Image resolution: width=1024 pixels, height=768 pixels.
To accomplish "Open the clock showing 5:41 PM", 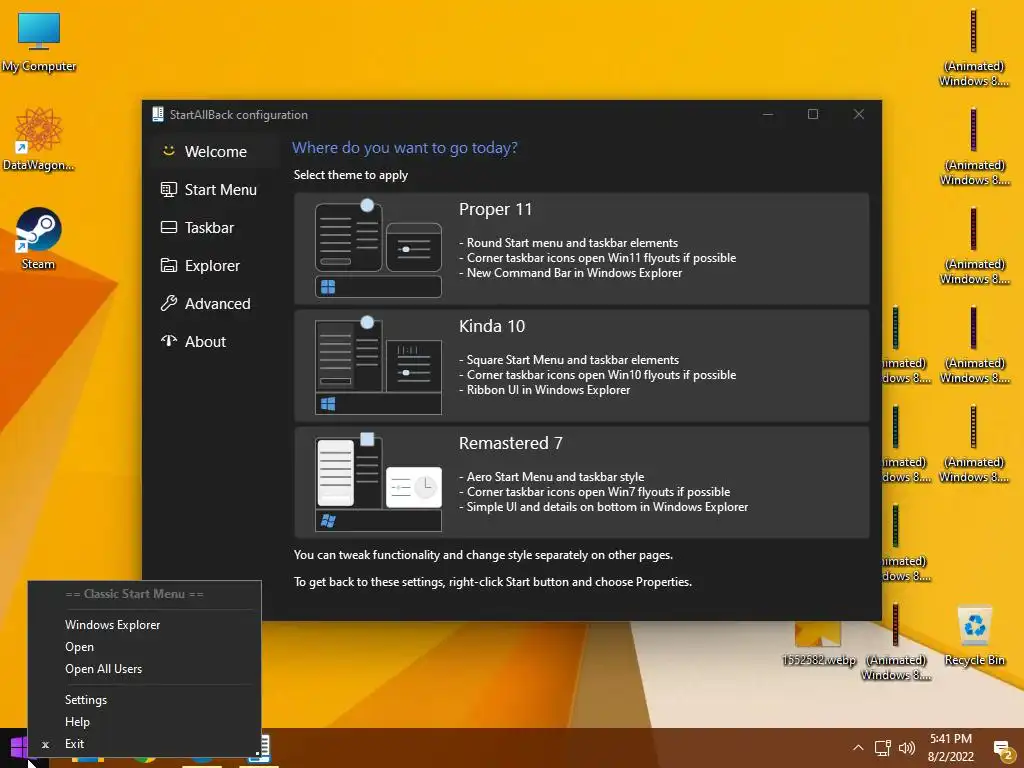I will [951, 748].
